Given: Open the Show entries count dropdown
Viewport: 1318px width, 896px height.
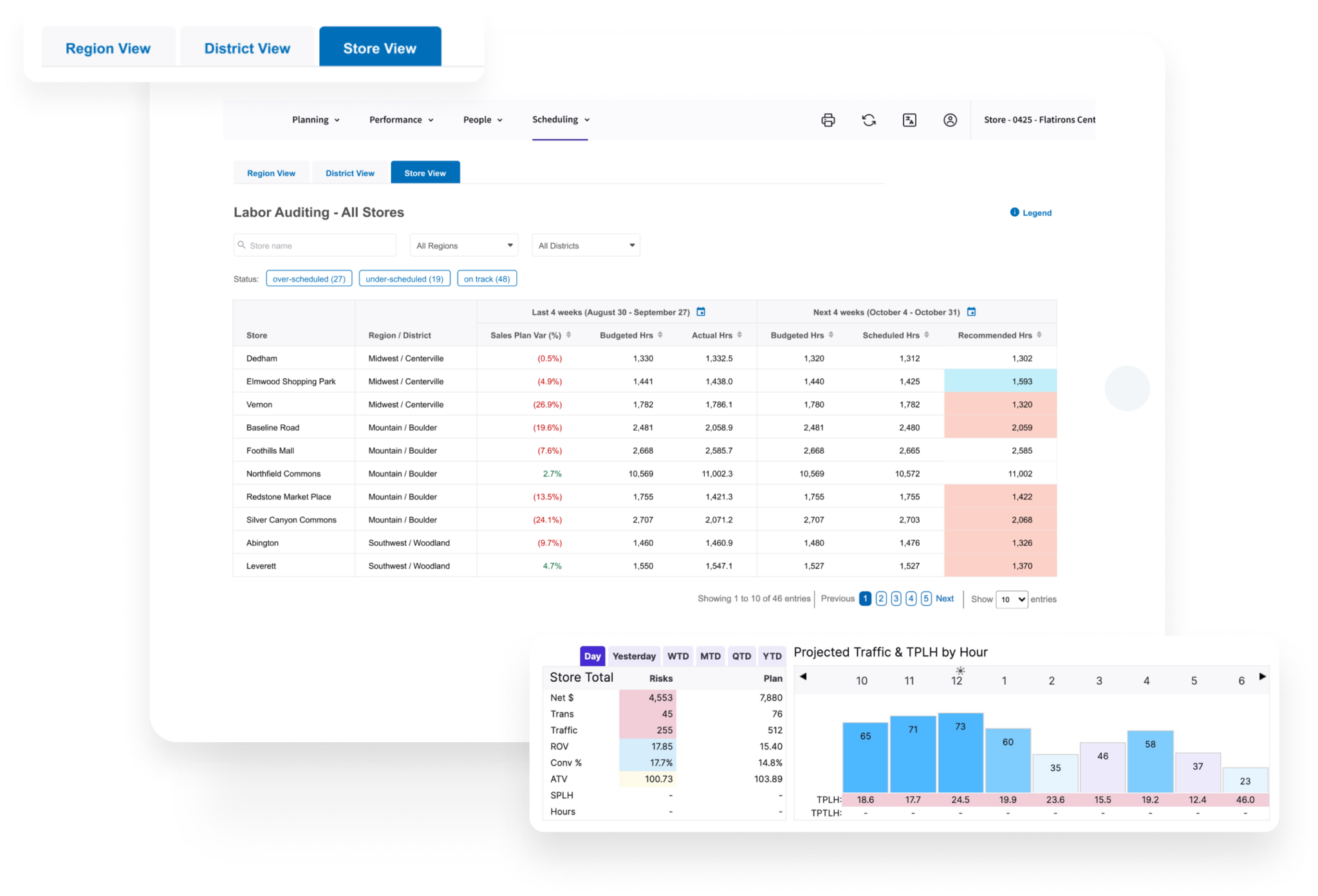Looking at the screenshot, I should (1012, 599).
